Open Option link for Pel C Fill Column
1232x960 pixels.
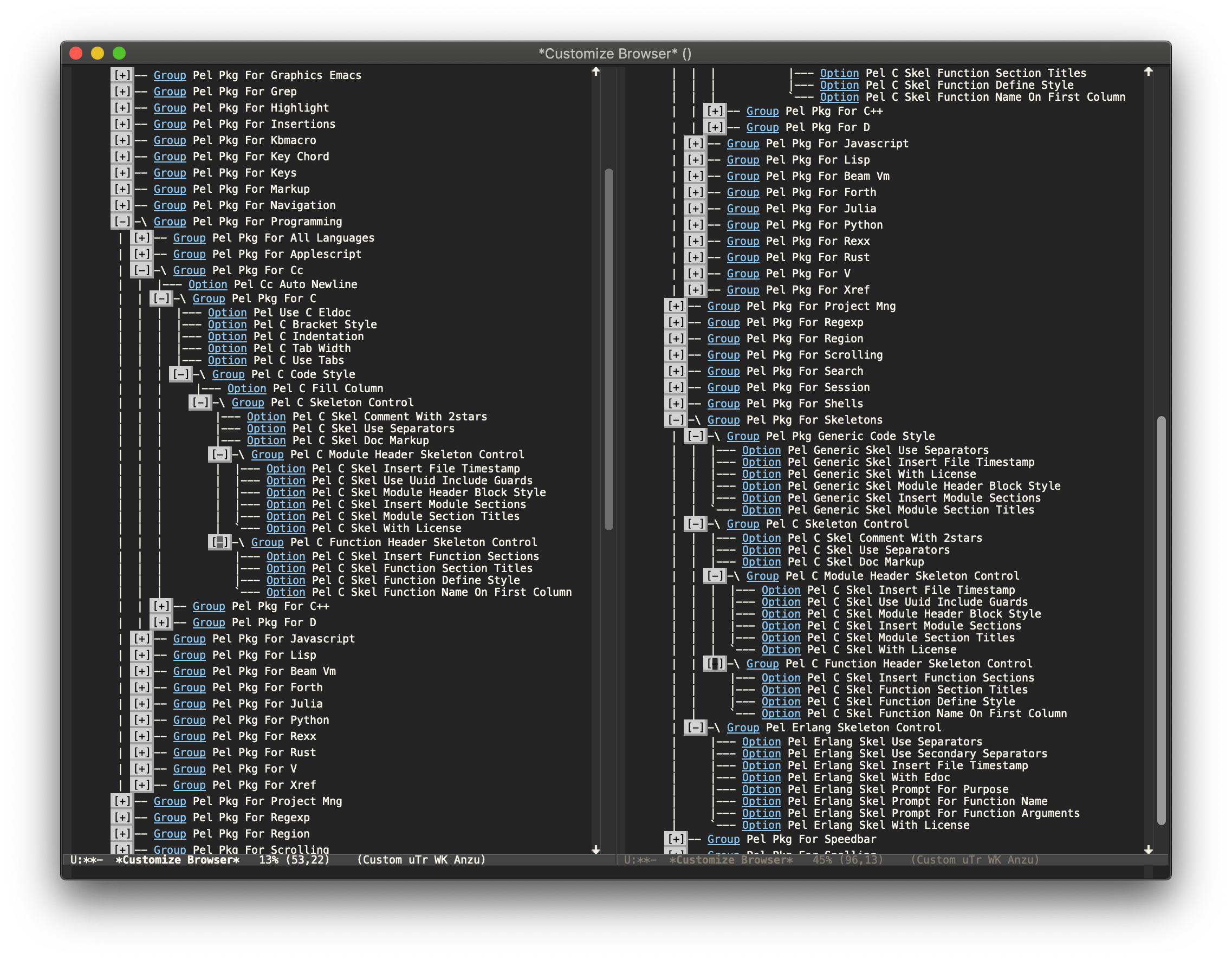coord(247,388)
